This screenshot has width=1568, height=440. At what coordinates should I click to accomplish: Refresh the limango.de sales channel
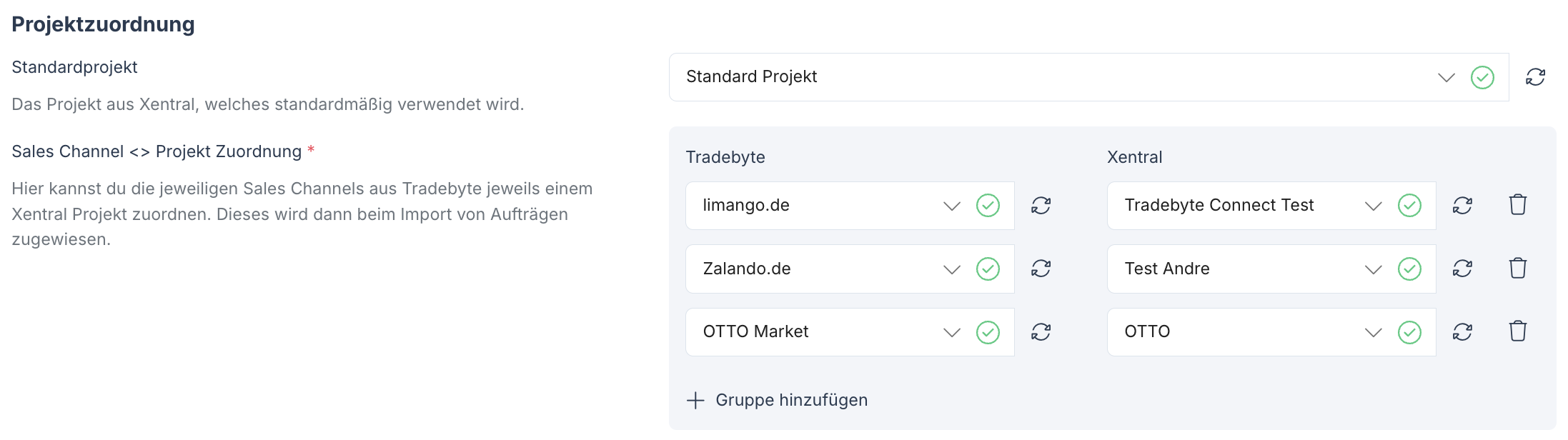(x=1041, y=205)
